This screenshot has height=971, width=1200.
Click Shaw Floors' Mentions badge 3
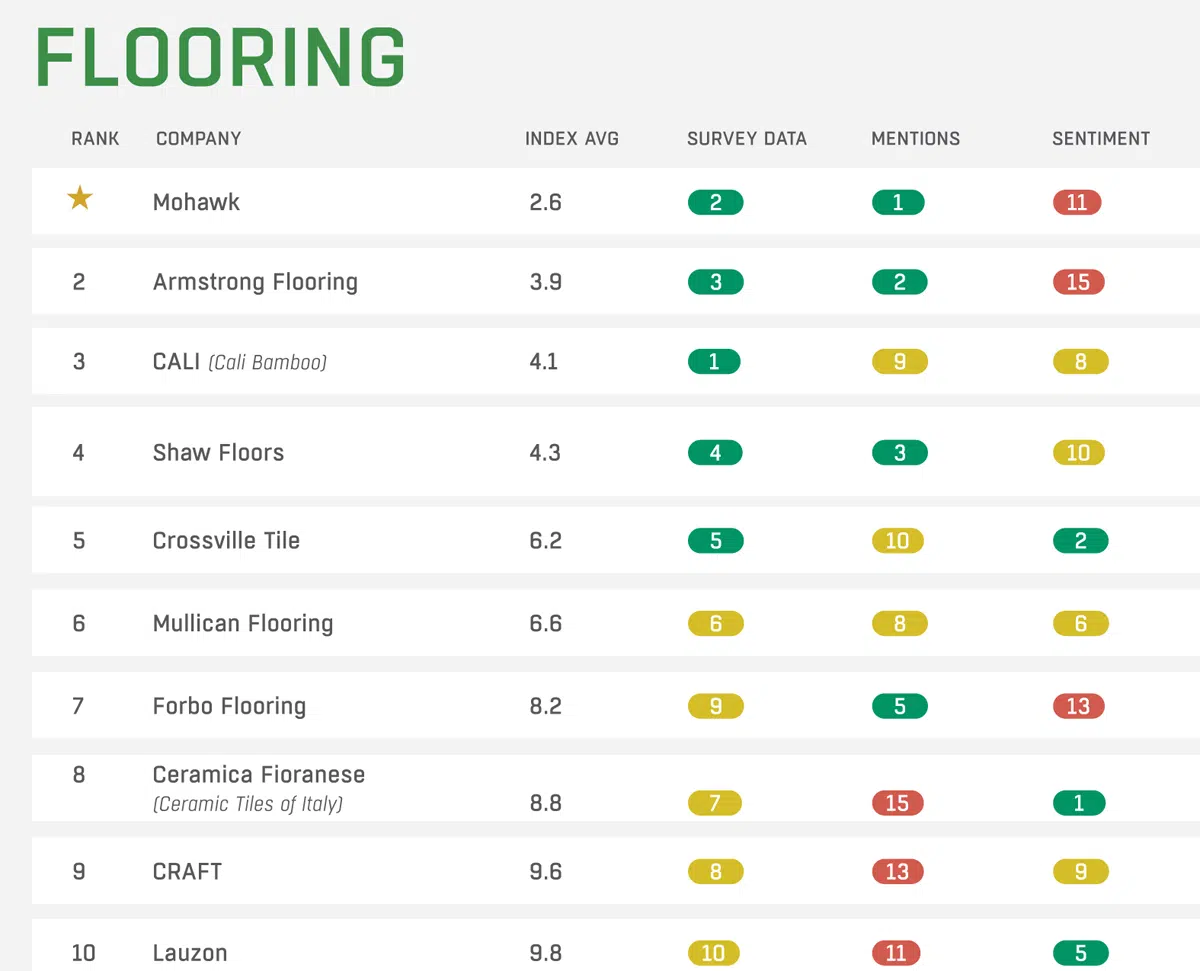click(x=900, y=453)
